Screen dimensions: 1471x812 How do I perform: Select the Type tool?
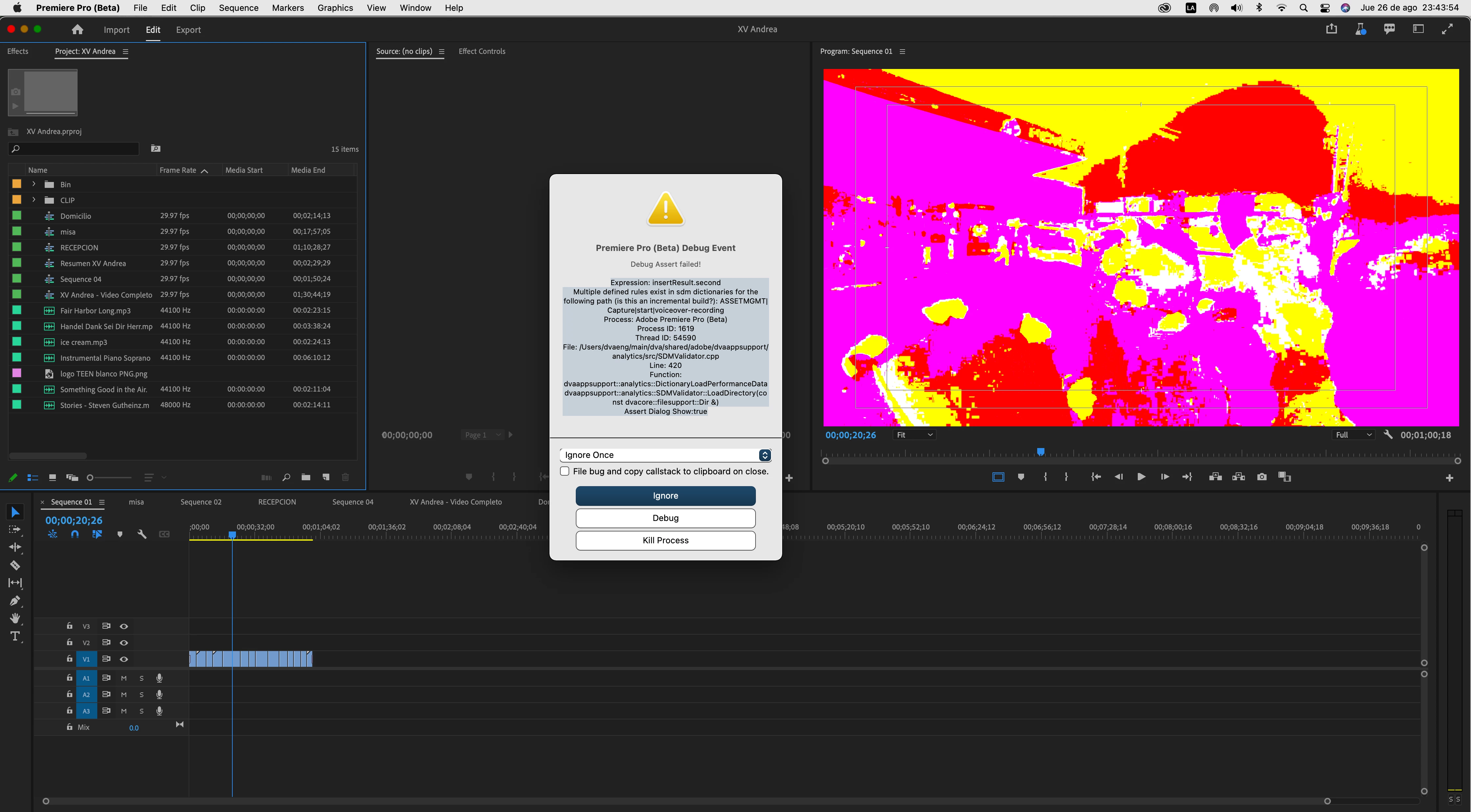click(15, 636)
